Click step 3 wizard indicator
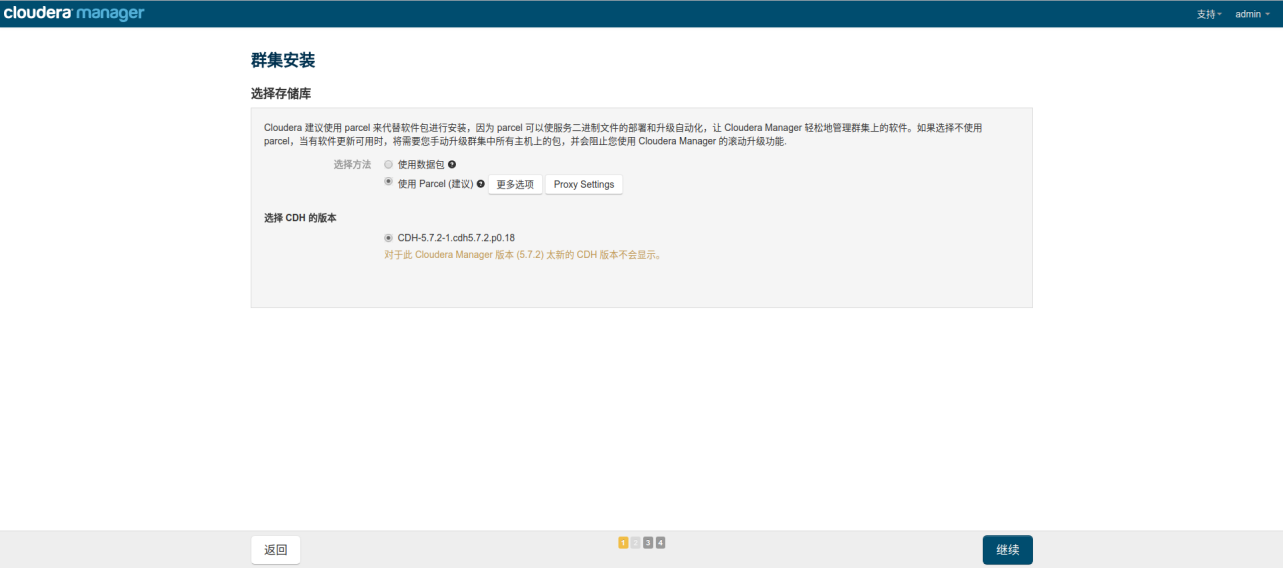The height and width of the screenshot is (568, 1283). 648,543
